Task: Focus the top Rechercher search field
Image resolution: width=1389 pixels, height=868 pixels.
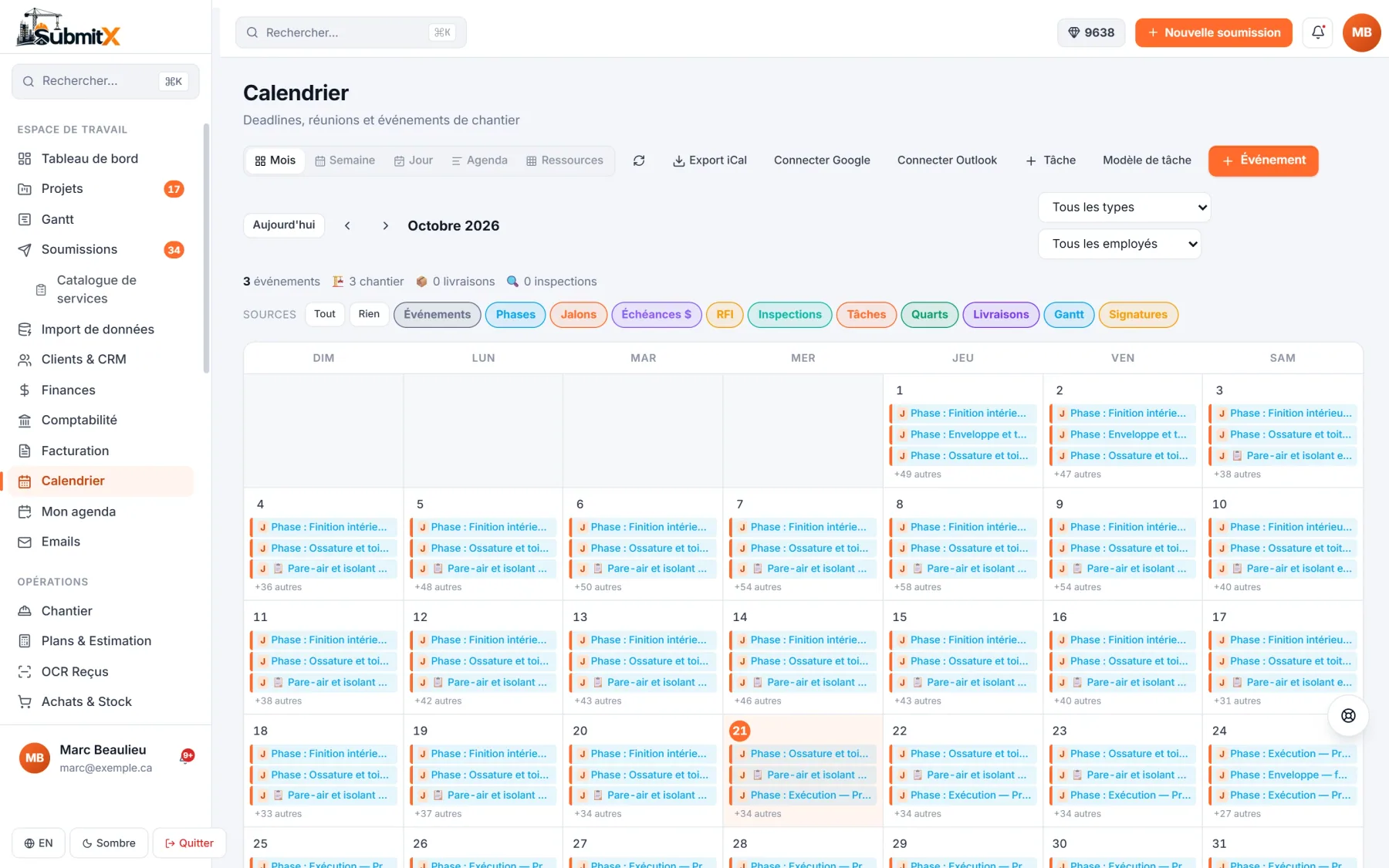Action: 351,32
